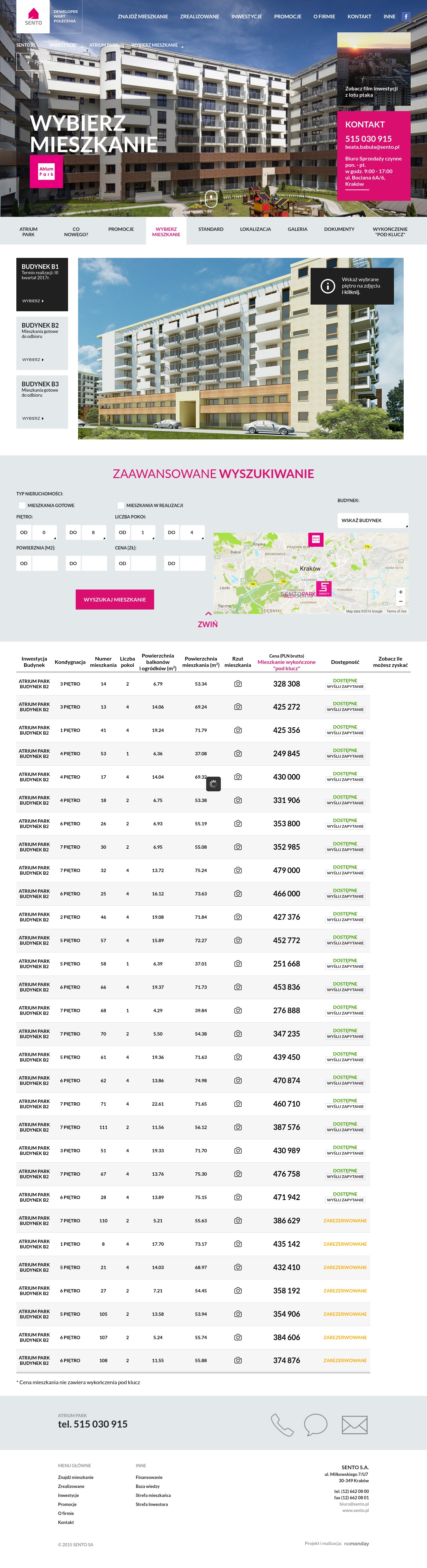Open the Piętro OD dropdown showing 0
This screenshot has height=1568, width=427.
point(44,532)
